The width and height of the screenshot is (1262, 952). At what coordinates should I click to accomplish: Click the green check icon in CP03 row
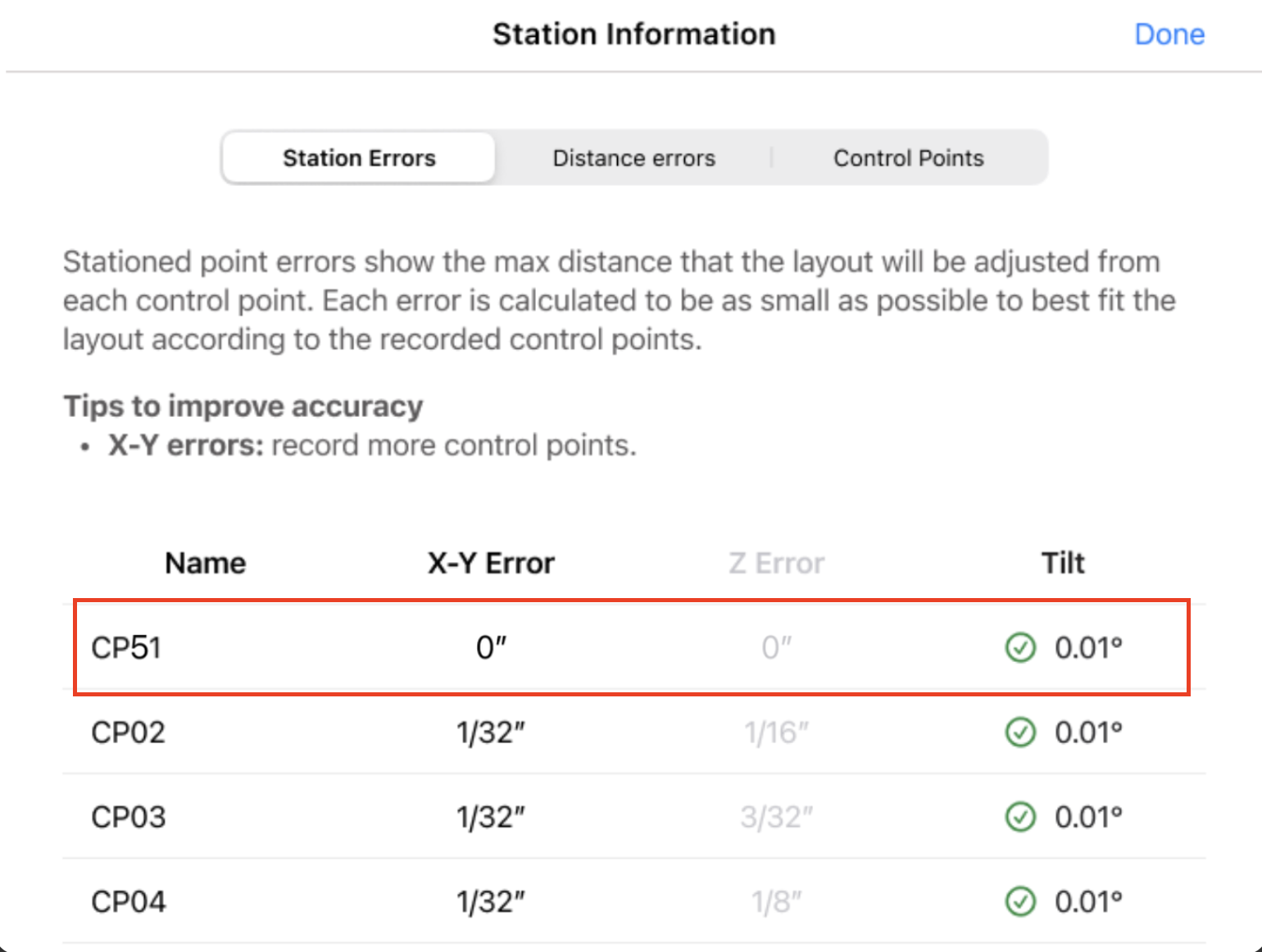[1020, 817]
